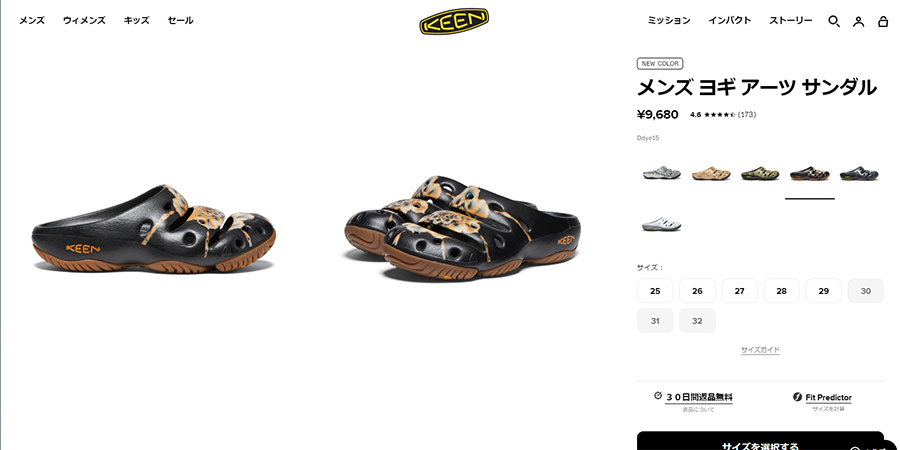Image resolution: width=900 pixels, height=450 pixels.
Task: Open the メンズ menu
Action: pos(32,20)
